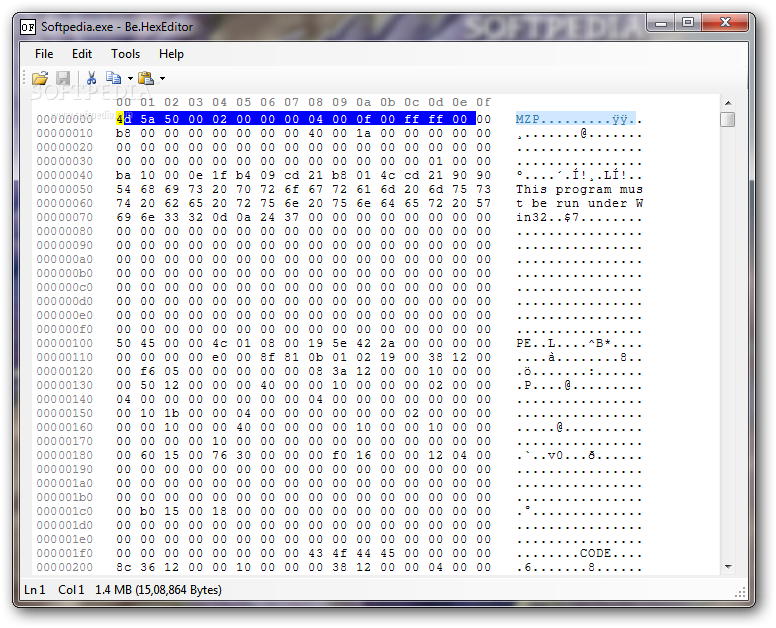Open the File menu
776x628 pixels.
(x=44, y=53)
